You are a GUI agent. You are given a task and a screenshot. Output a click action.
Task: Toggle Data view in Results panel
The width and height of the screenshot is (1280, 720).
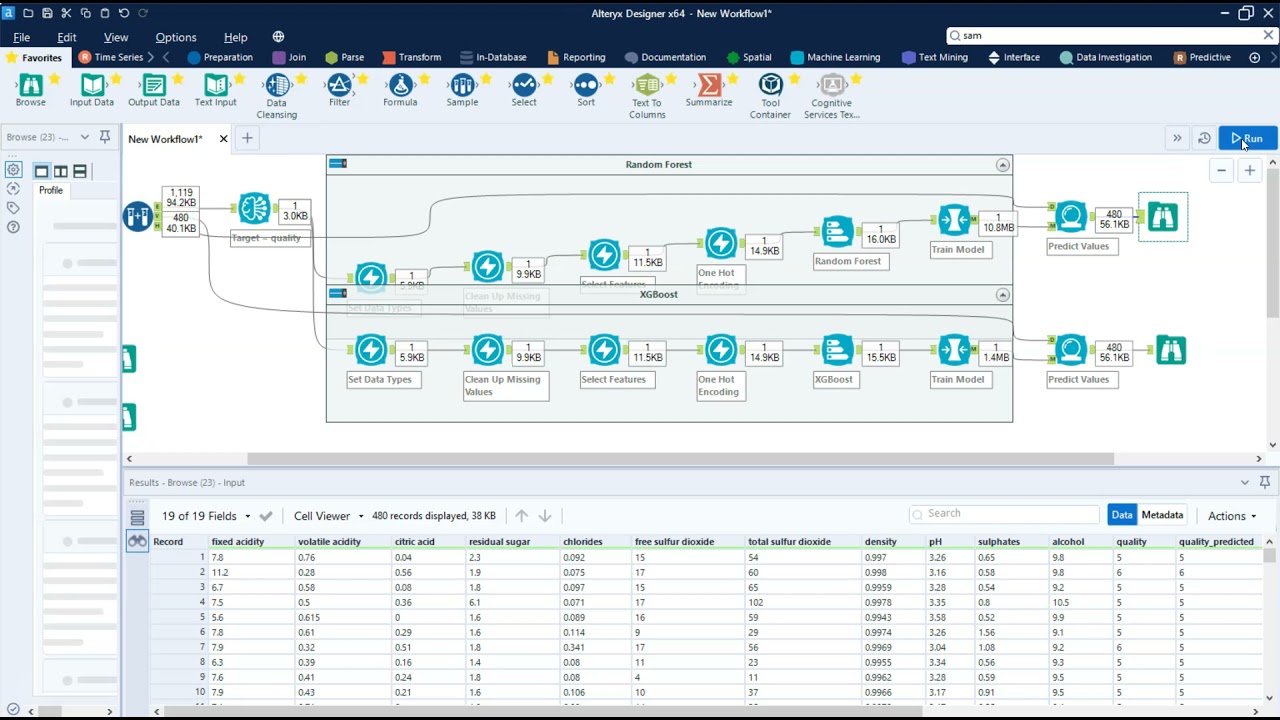(x=1122, y=515)
